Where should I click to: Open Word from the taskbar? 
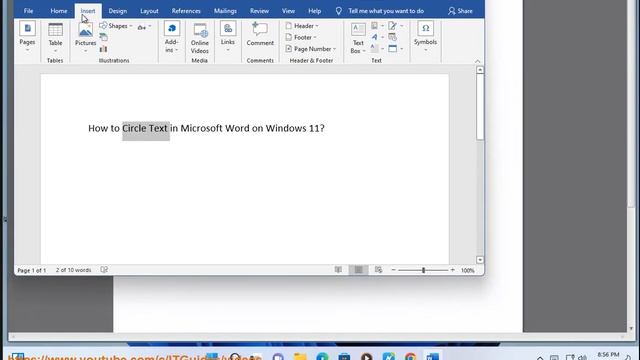point(433,357)
